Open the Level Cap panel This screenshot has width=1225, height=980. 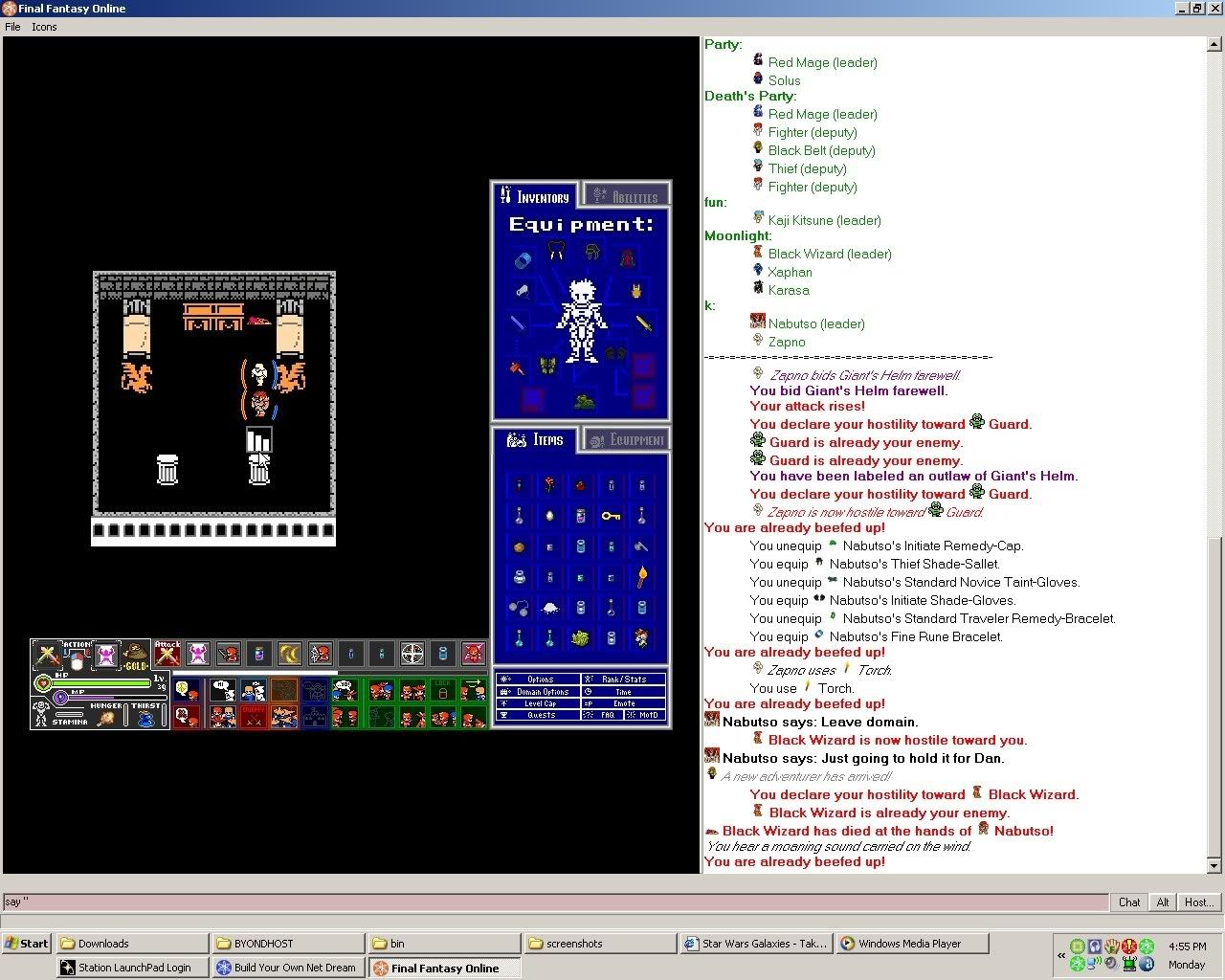pyautogui.click(x=539, y=703)
